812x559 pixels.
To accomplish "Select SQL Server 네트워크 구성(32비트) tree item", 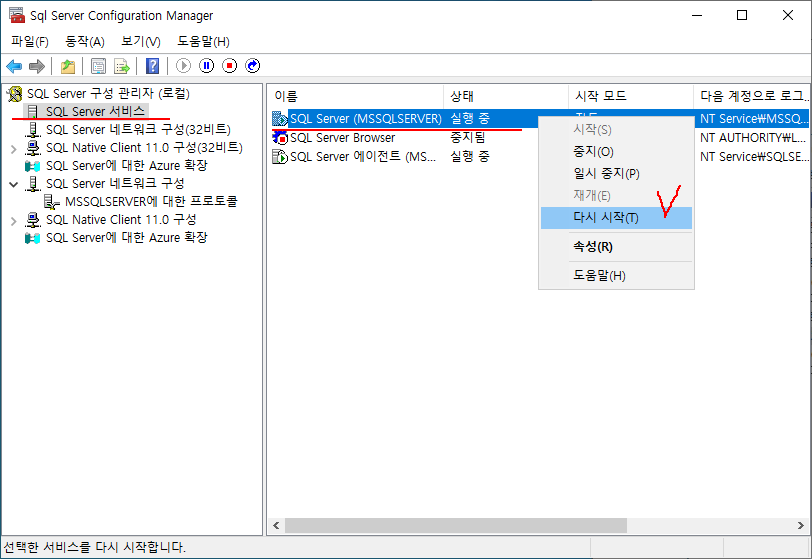I will point(138,130).
